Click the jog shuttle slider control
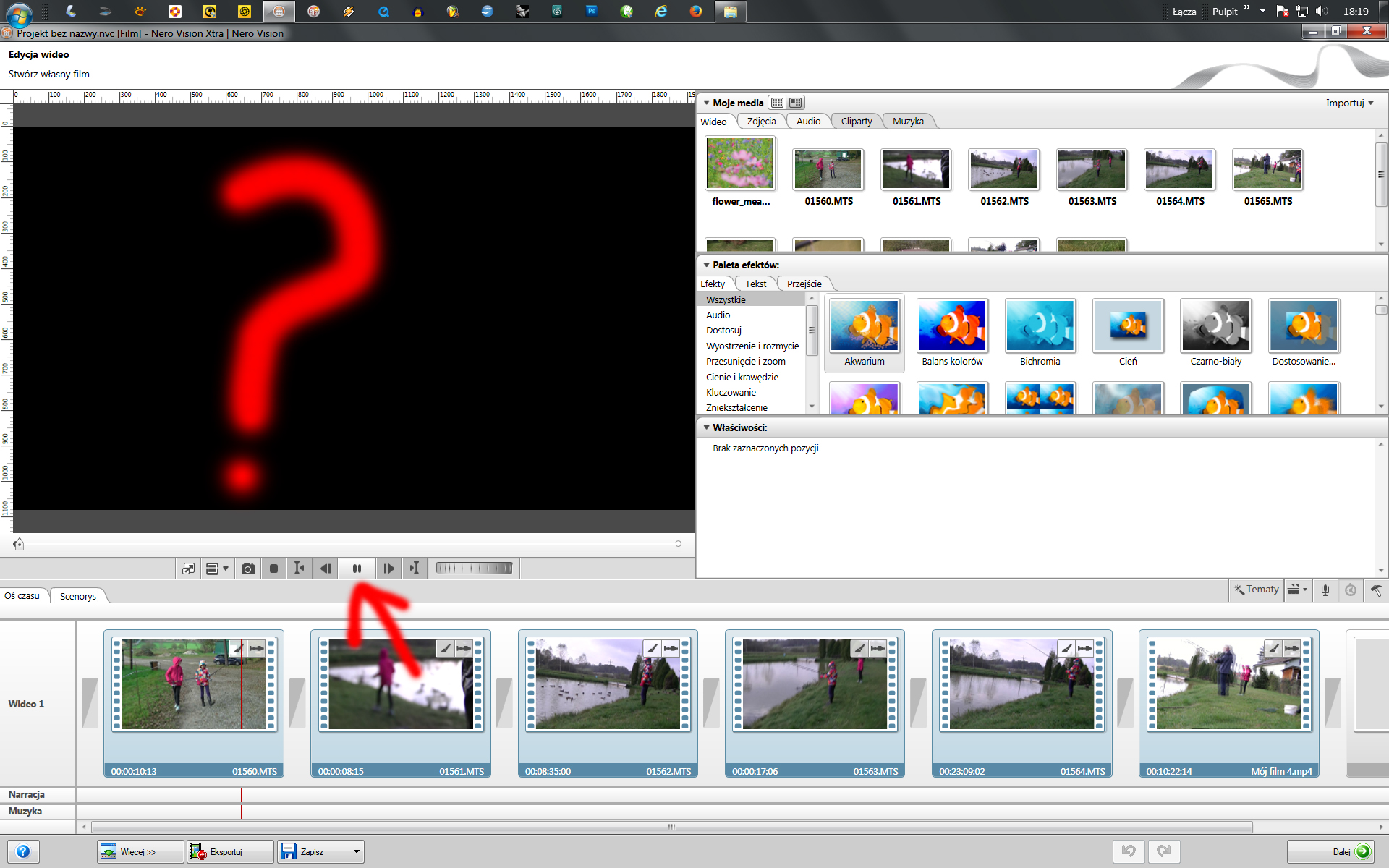The height and width of the screenshot is (868, 1389). 474,569
